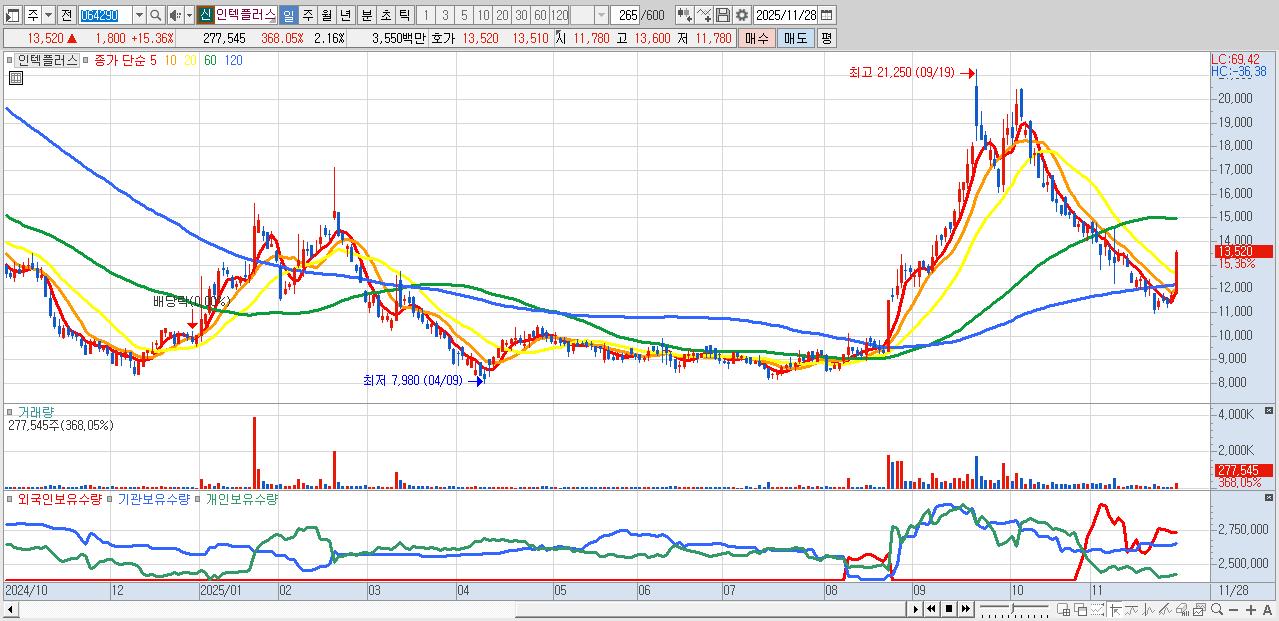The height and width of the screenshot is (621, 1279).
Task: Open the stock code history dropdown
Action: coord(139,15)
